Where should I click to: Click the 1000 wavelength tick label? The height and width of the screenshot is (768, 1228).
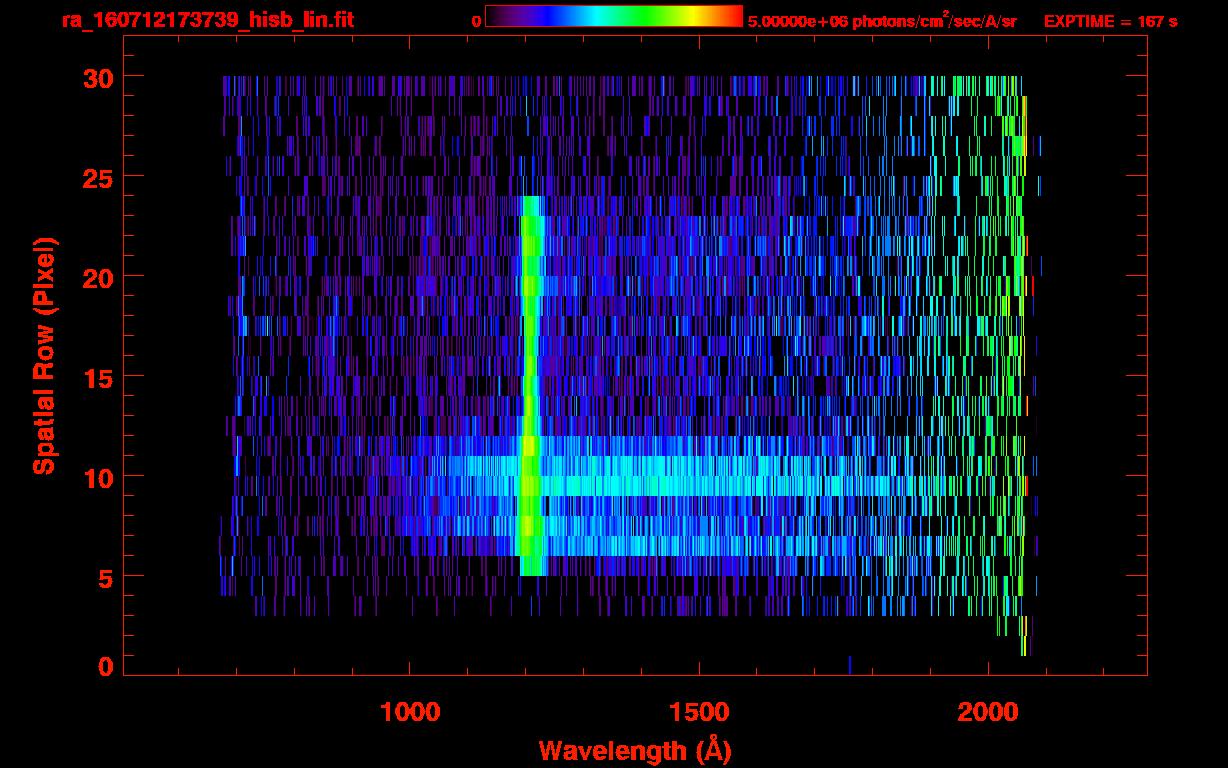[x=410, y=712]
